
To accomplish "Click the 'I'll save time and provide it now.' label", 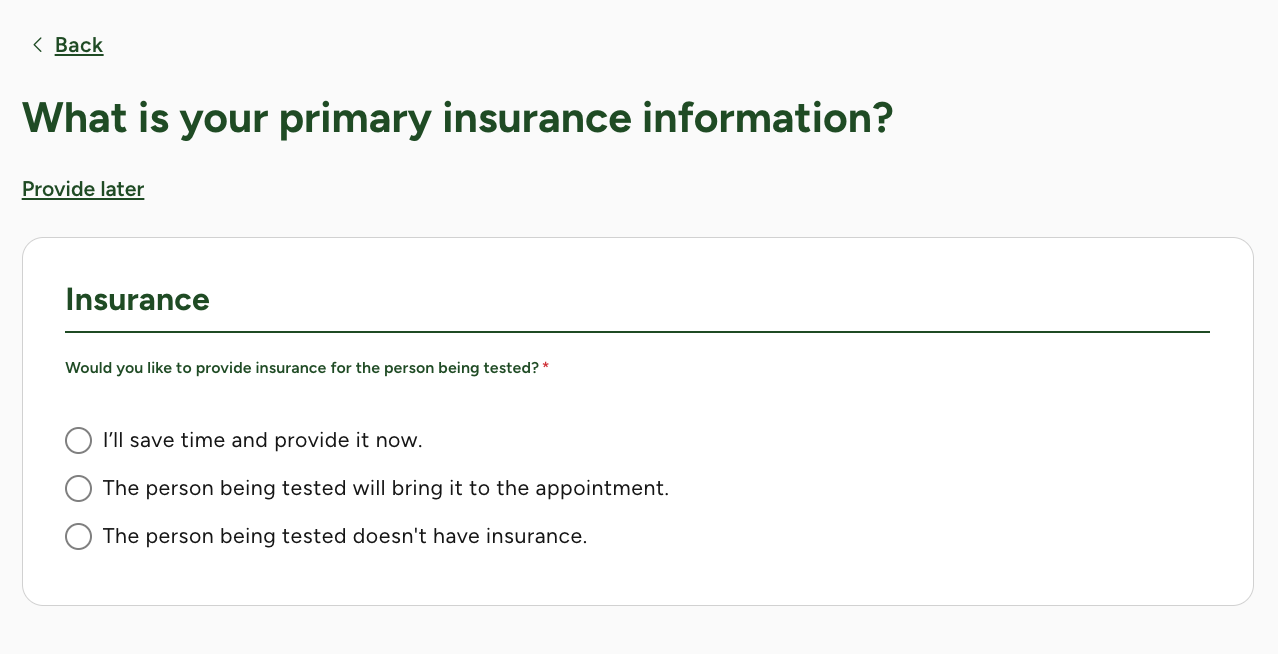I will click(262, 440).
